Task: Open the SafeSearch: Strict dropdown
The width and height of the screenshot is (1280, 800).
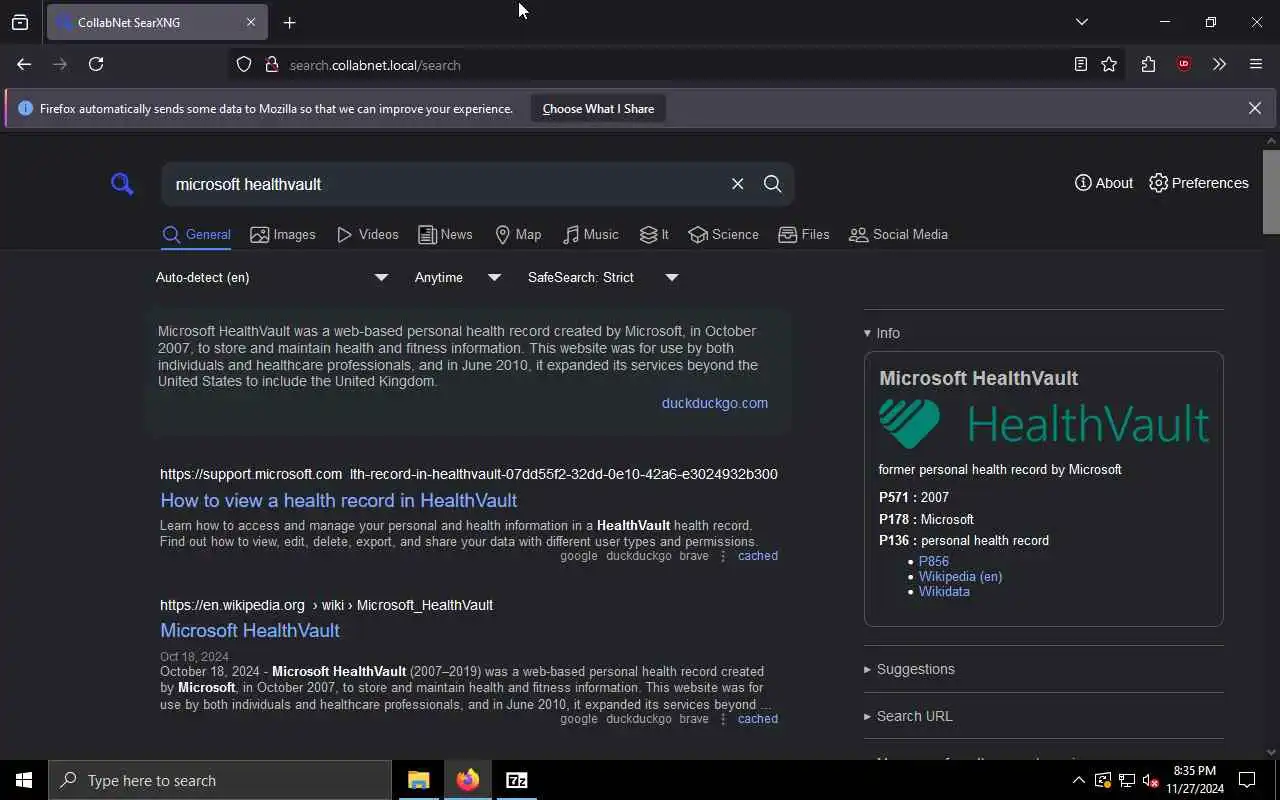Action: point(603,278)
